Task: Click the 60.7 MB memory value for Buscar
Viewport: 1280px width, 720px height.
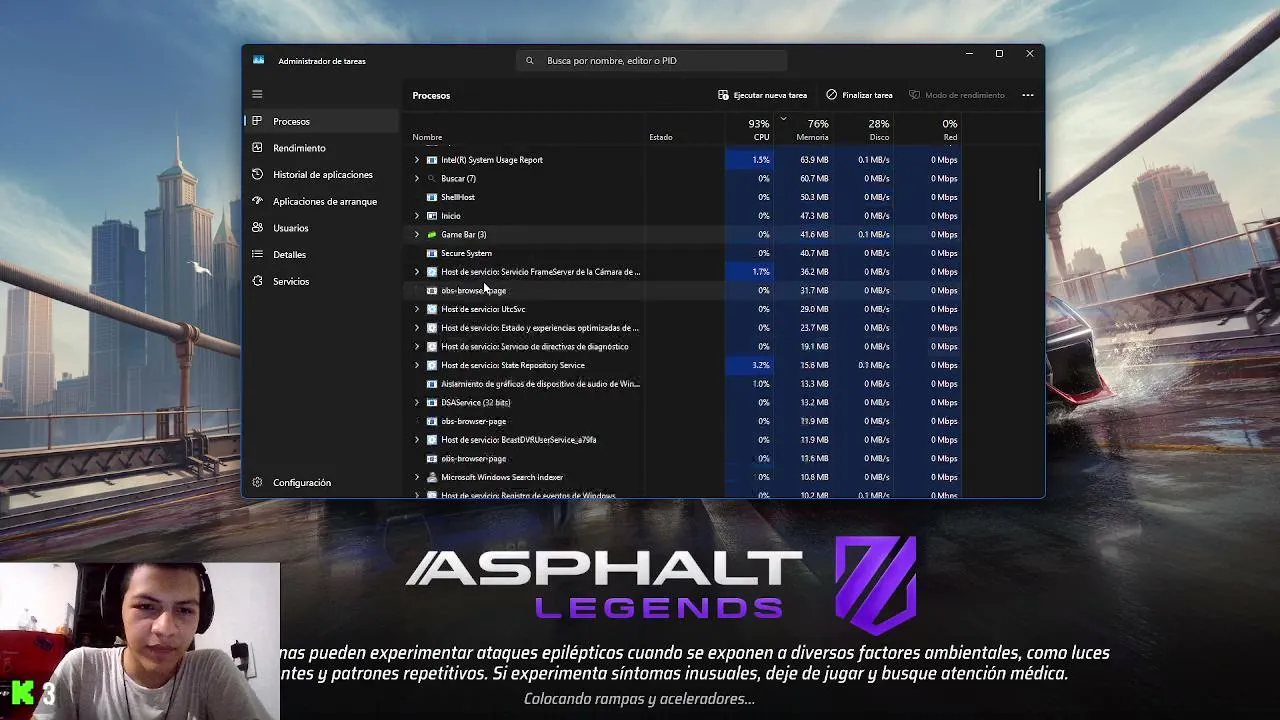Action: [814, 178]
